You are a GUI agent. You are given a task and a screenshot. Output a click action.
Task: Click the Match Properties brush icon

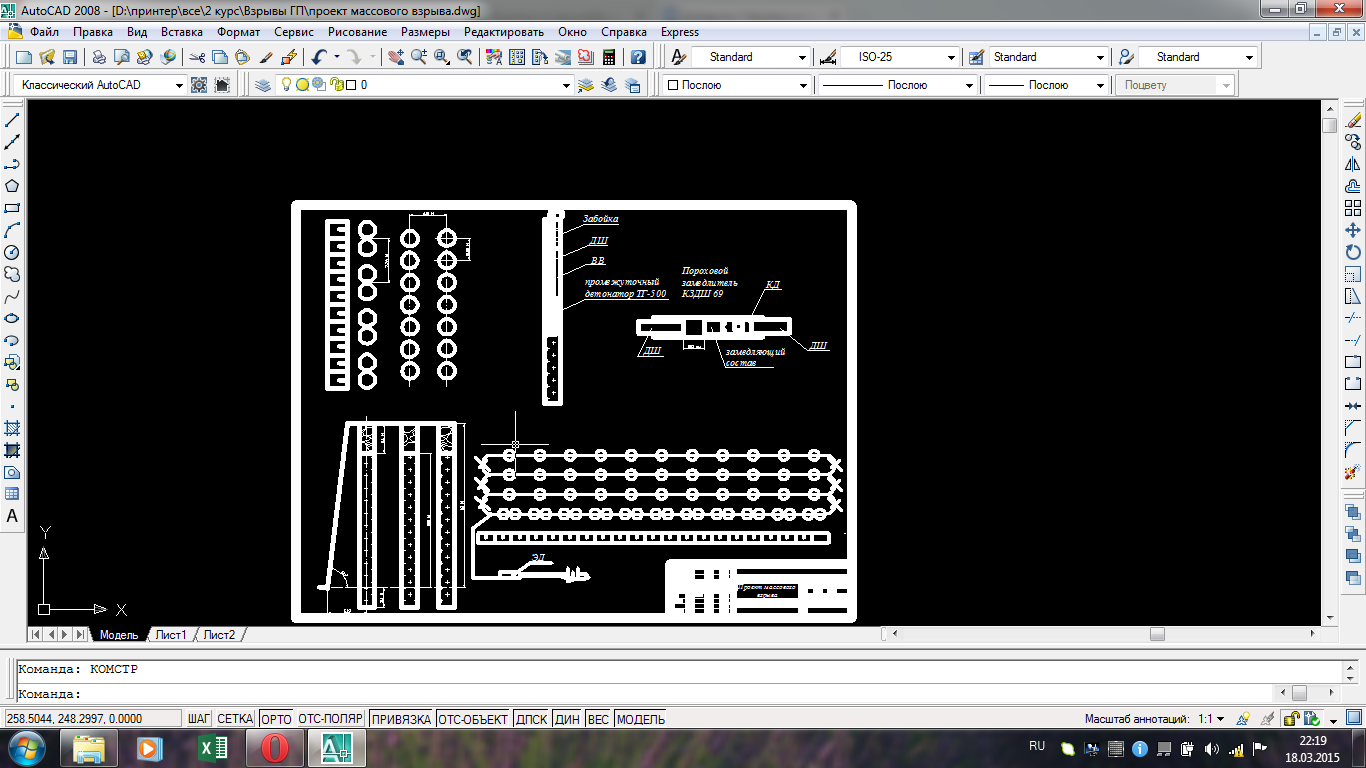coord(266,57)
